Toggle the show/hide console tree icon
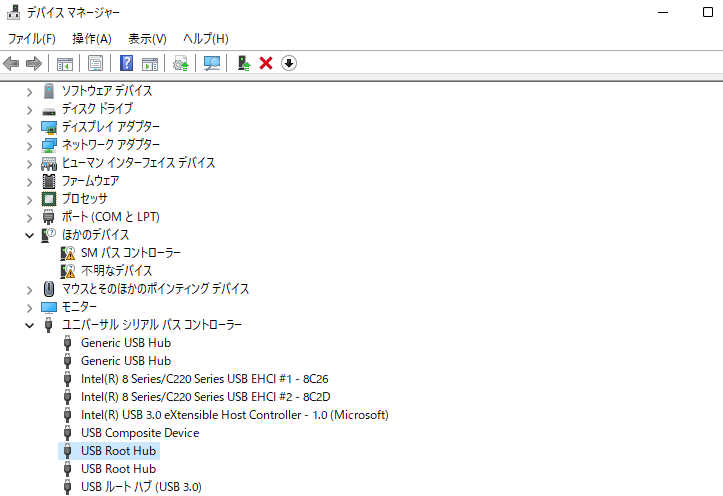Screen dimensions: 723x496 [x=65, y=63]
